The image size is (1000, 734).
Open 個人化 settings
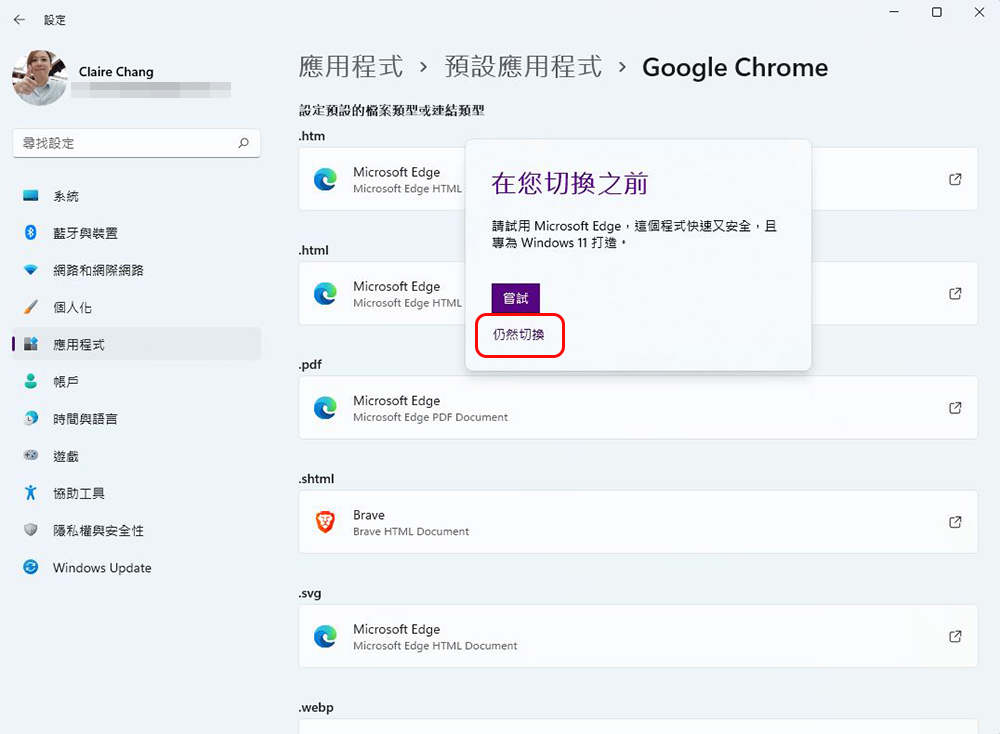pyautogui.click(x=136, y=307)
